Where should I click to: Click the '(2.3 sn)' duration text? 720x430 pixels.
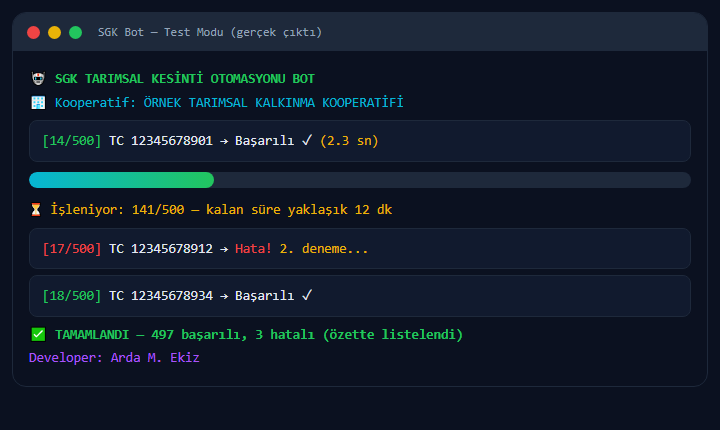point(349,141)
